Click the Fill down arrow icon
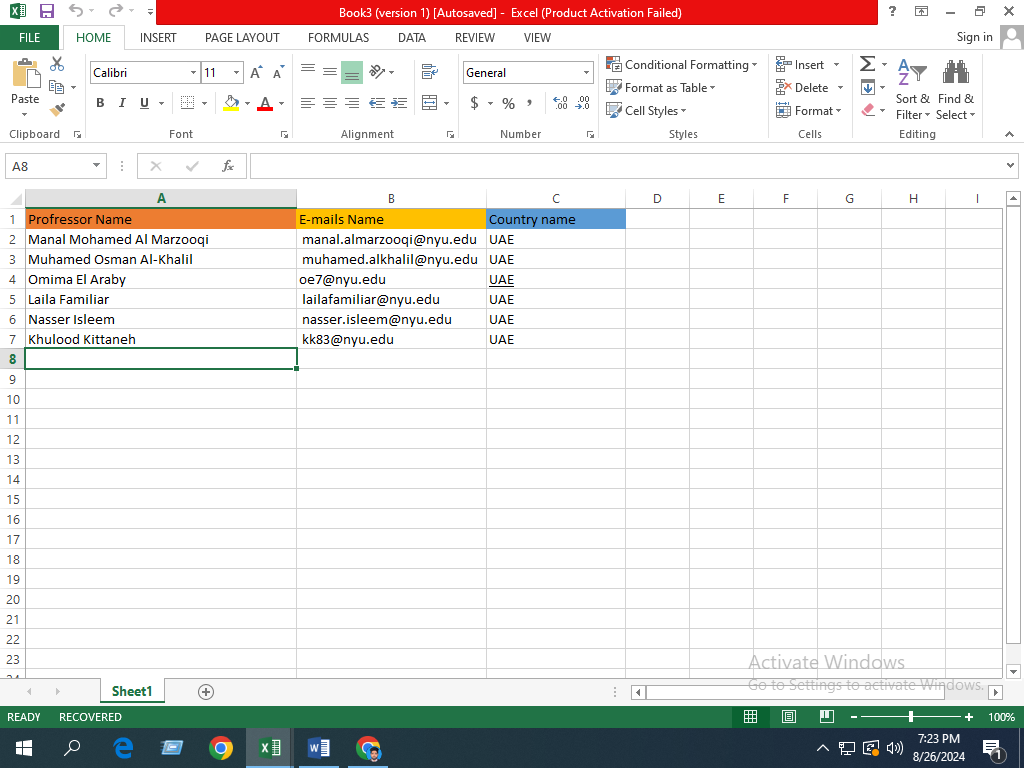This screenshot has width=1024, height=768. click(868, 87)
